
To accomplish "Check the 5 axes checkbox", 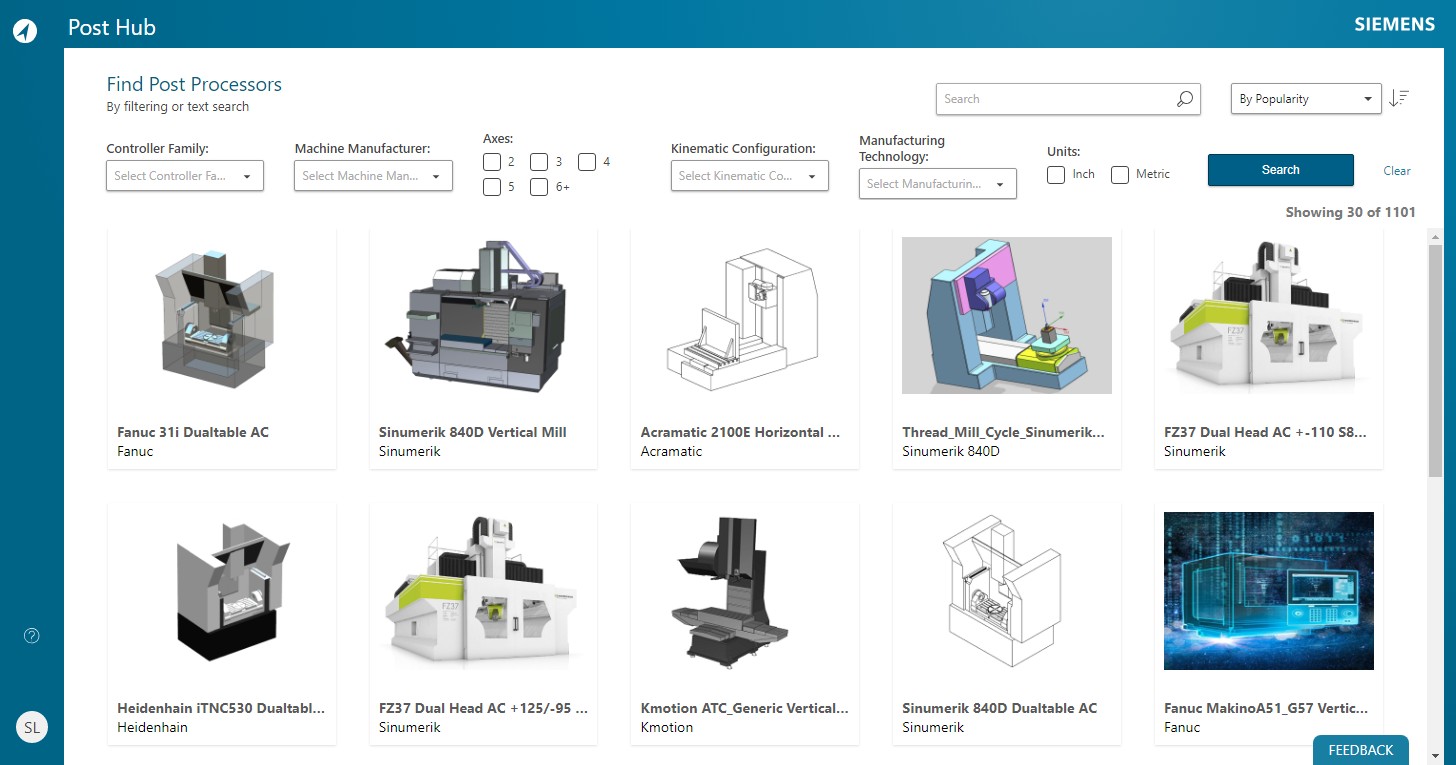I will click(x=492, y=187).
